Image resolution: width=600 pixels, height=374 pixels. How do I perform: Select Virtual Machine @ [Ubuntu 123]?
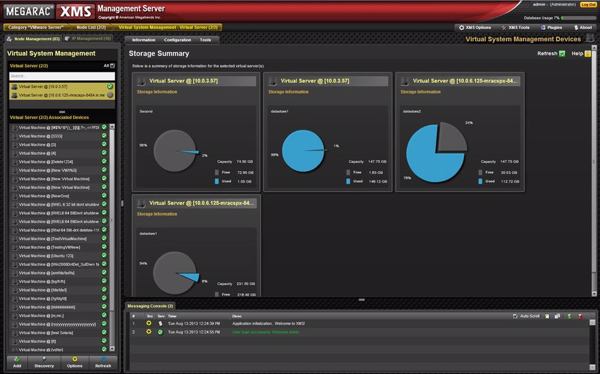coord(59,256)
